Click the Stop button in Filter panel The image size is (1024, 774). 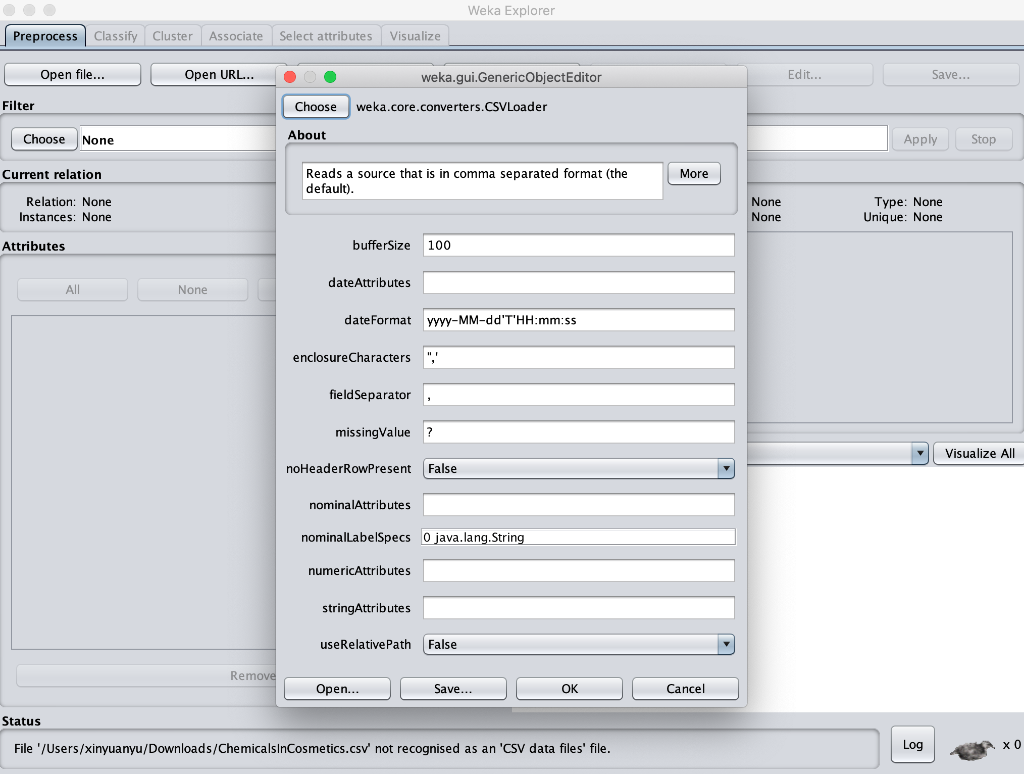pos(983,139)
